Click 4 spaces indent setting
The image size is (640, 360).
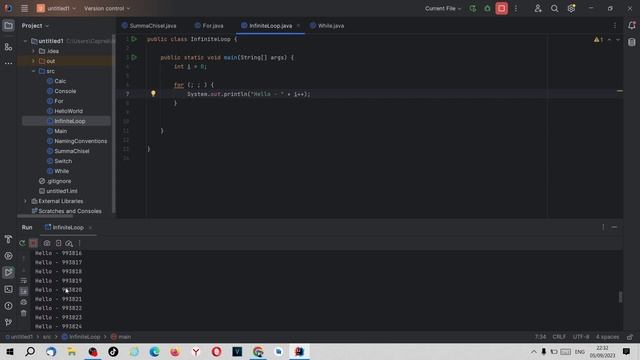click(607, 337)
